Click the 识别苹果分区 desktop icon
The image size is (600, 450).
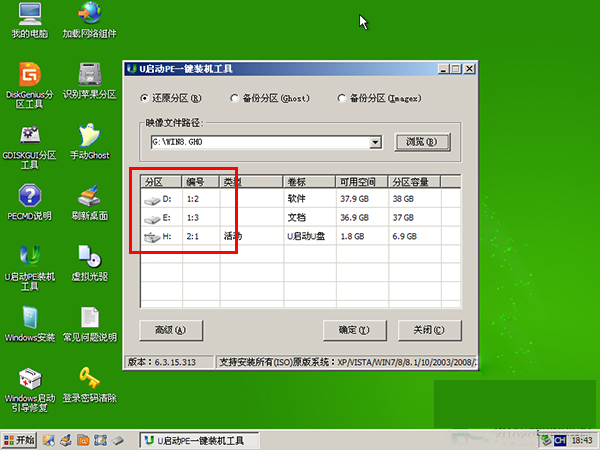(90, 81)
